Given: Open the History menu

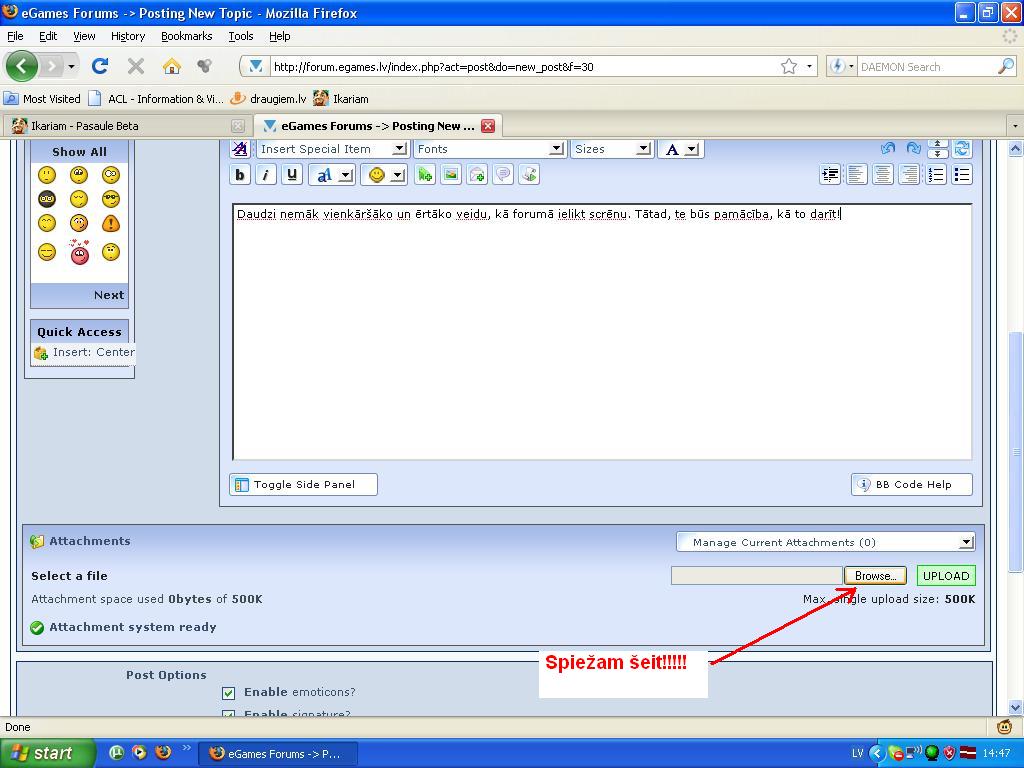Looking at the screenshot, I should pos(127,36).
